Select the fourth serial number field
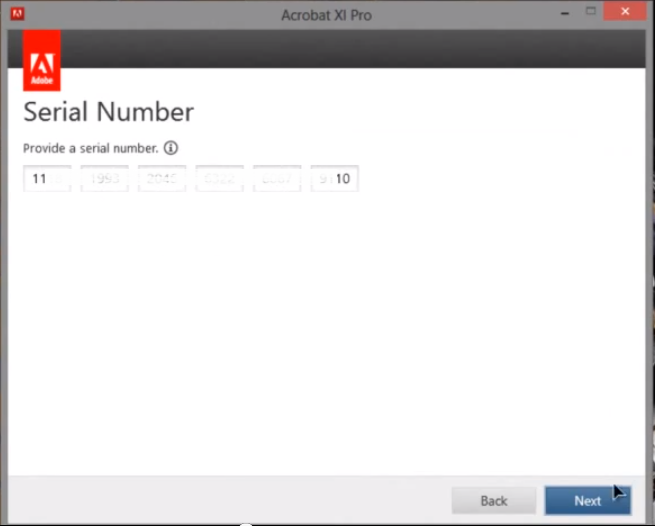The image size is (655, 526). [x=220, y=179]
